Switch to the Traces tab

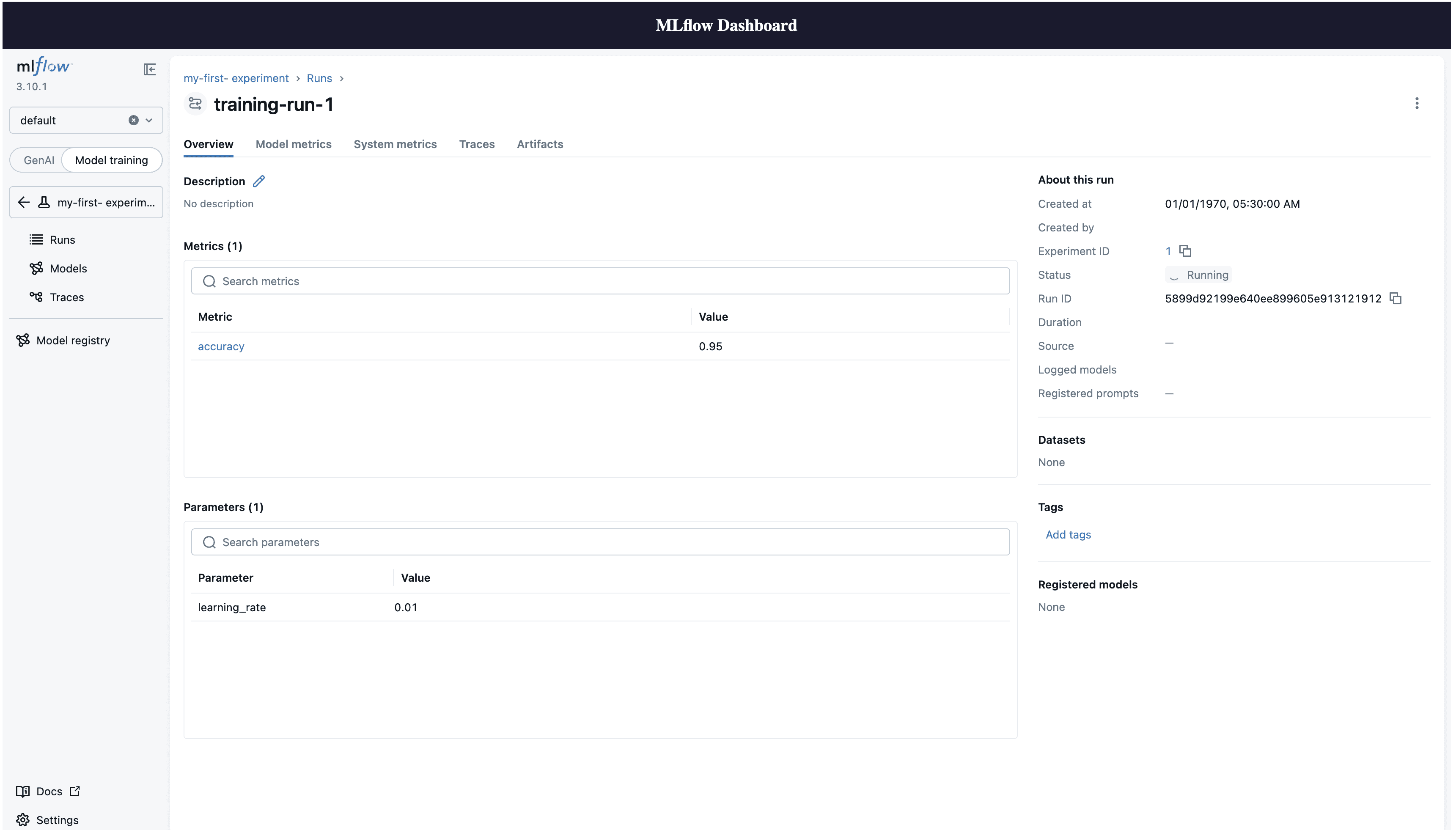point(477,144)
